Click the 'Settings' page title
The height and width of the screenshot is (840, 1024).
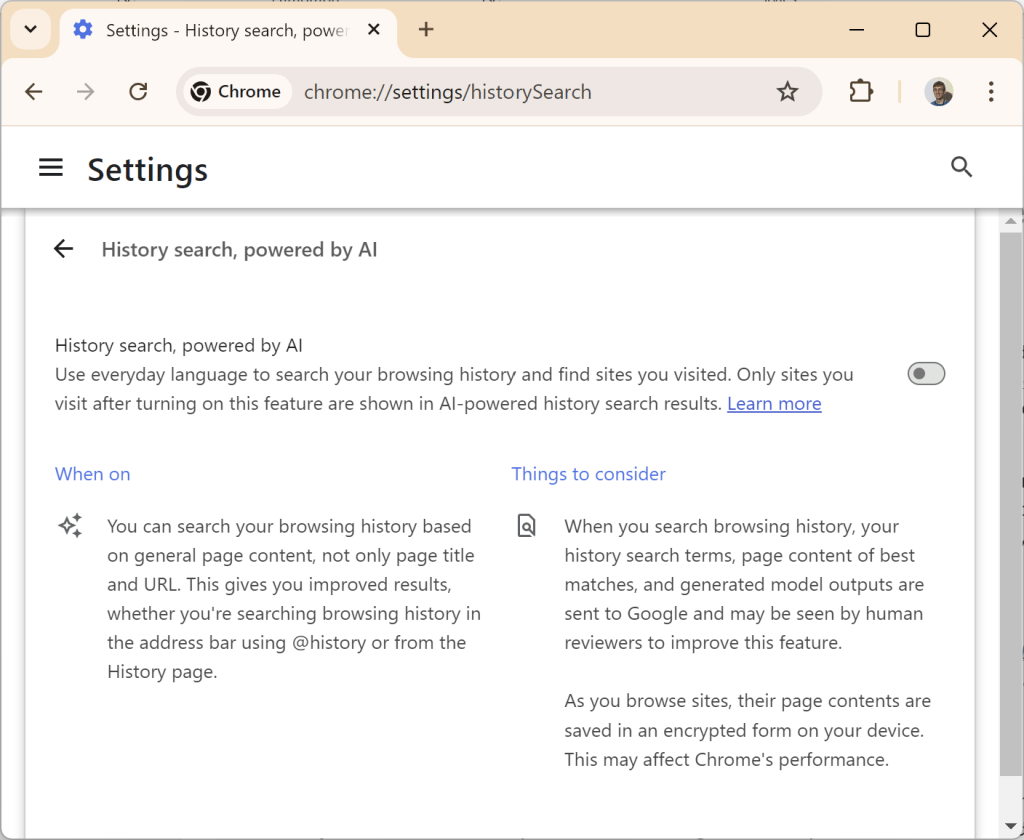coord(148,170)
